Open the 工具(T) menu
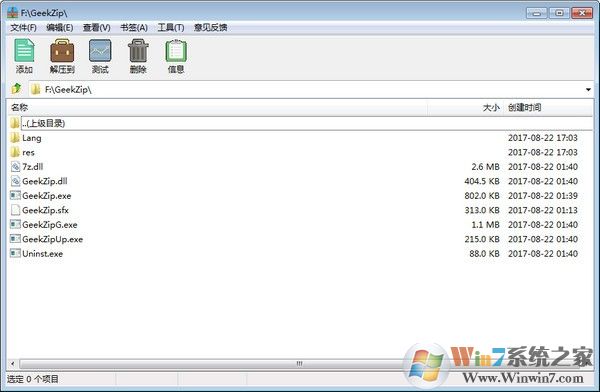This screenshot has height=392, width=600. (171, 28)
